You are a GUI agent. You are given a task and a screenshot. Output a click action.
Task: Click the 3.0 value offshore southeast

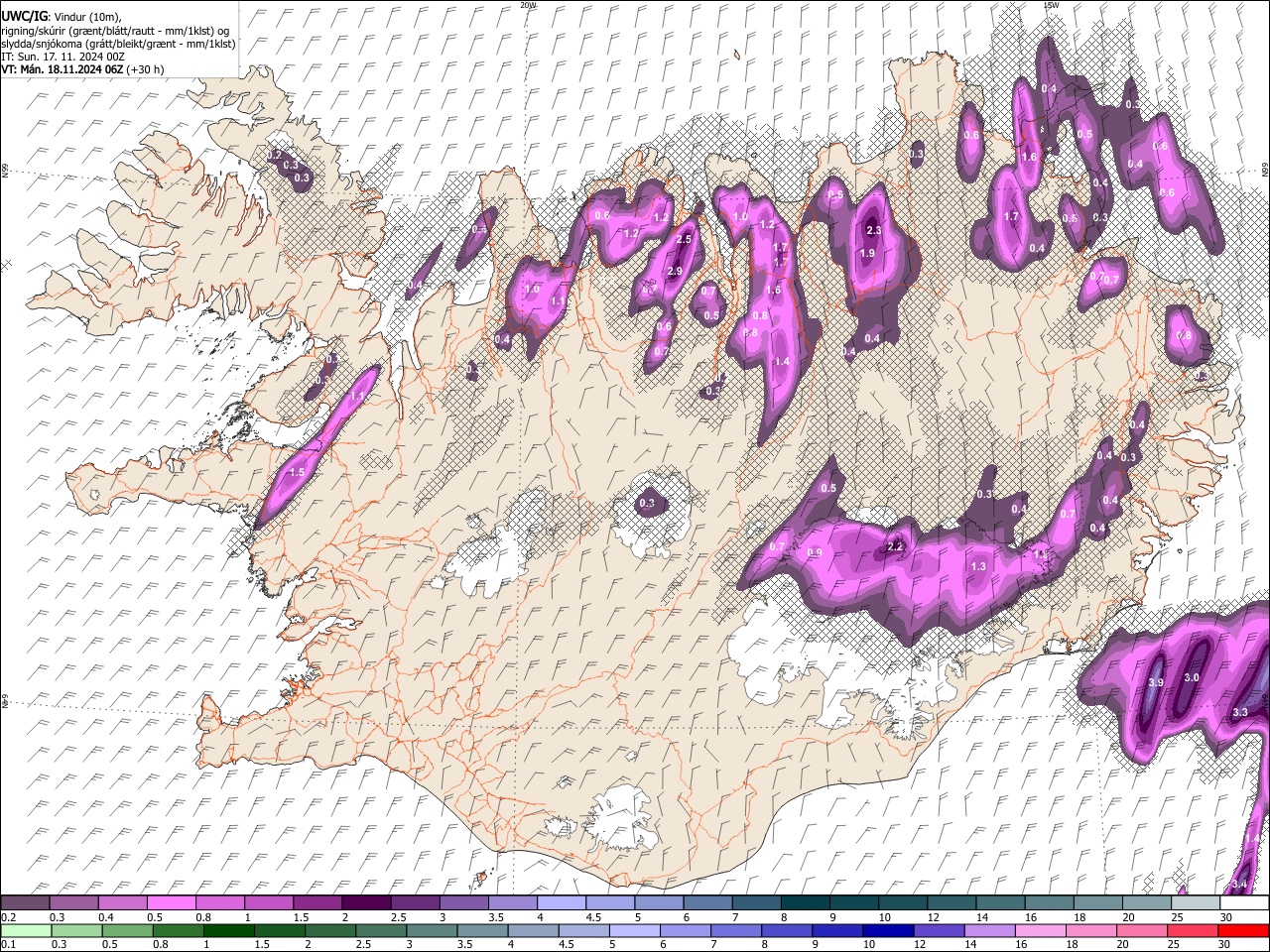[x=1192, y=677]
